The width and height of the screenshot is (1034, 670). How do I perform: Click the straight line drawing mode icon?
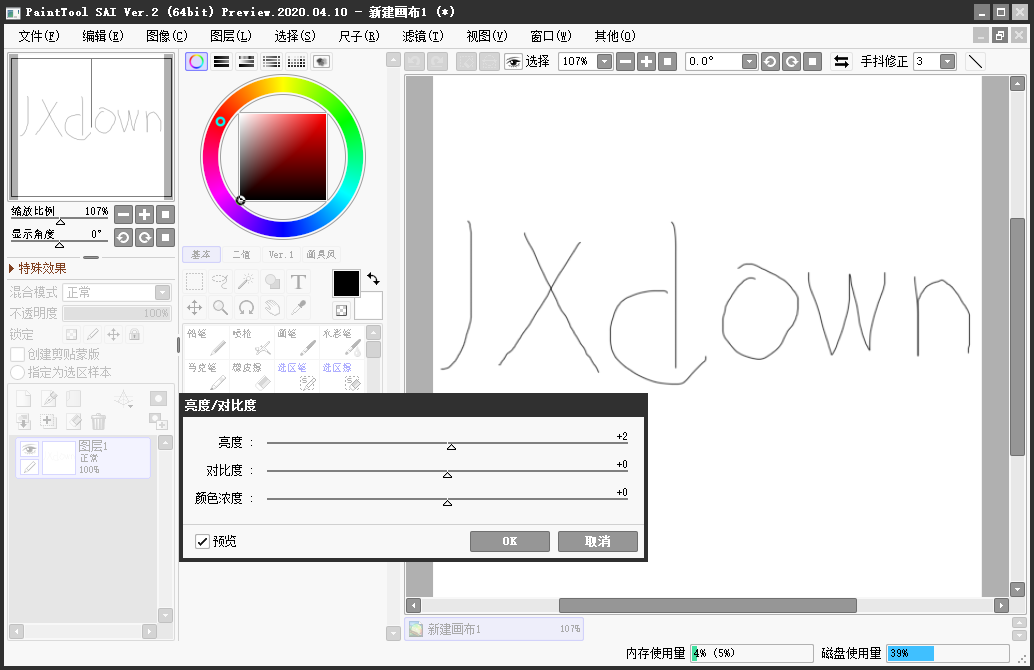(x=975, y=61)
